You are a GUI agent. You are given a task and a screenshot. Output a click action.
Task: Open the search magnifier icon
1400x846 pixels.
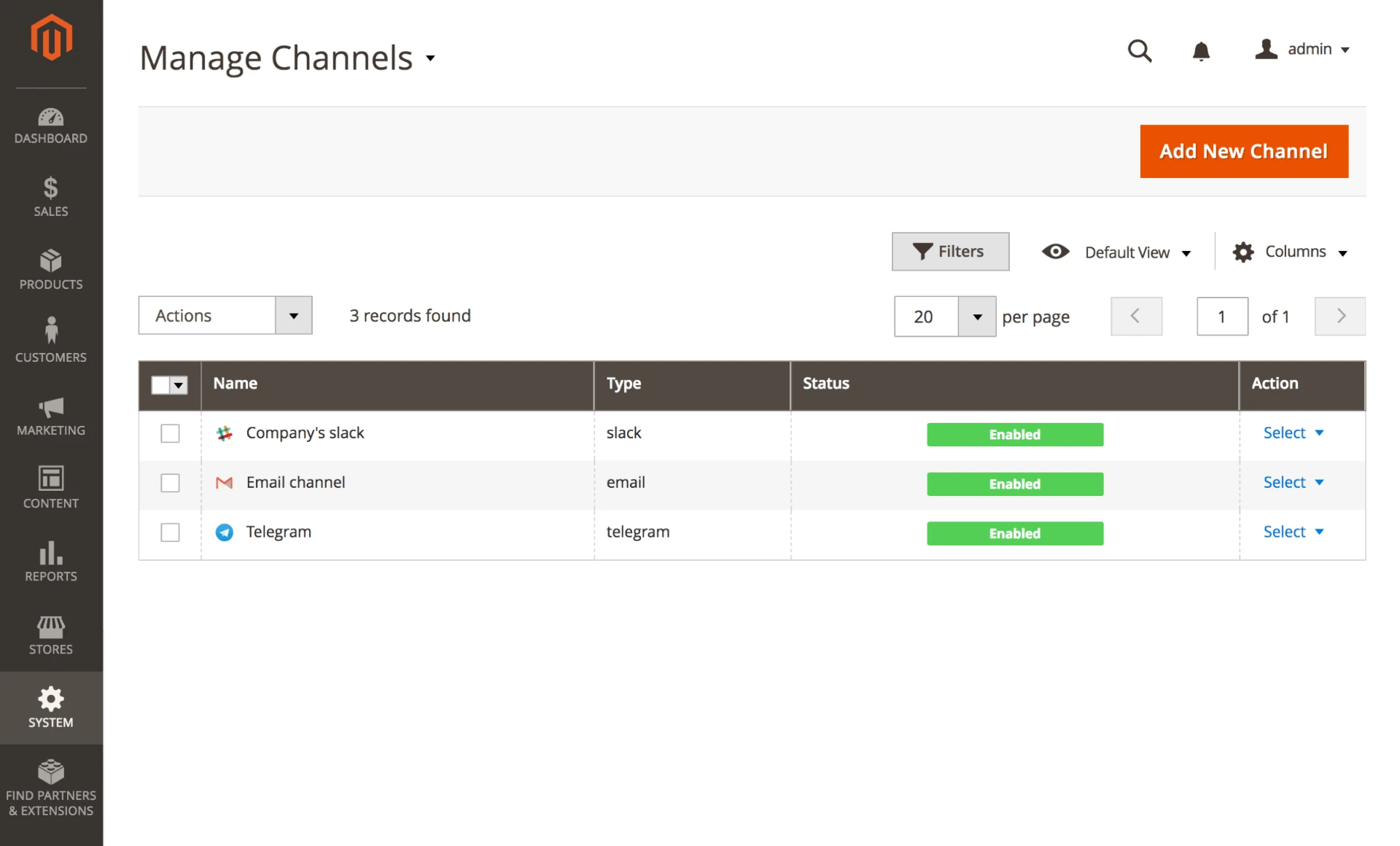(x=1139, y=50)
